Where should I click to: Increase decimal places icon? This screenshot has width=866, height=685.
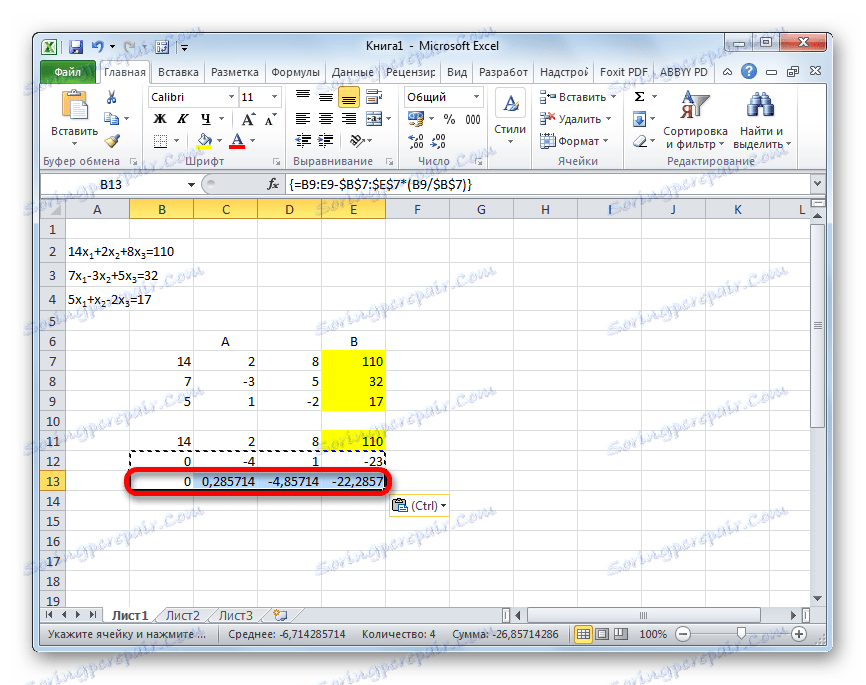pos(416,141)
